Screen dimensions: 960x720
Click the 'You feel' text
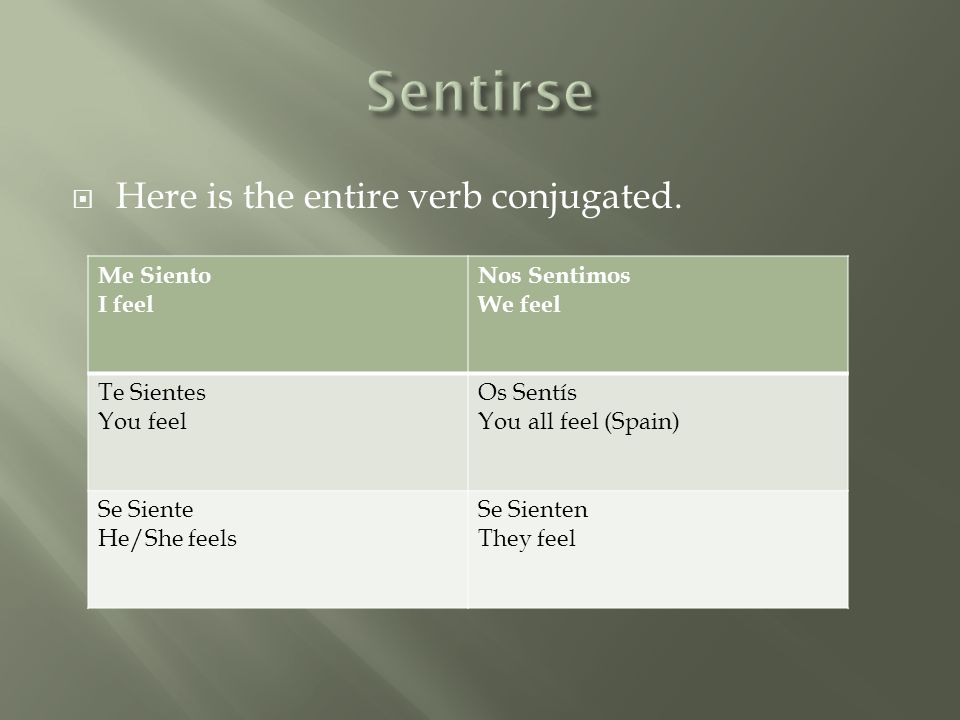pyautogui.click(x=142, y=421)
